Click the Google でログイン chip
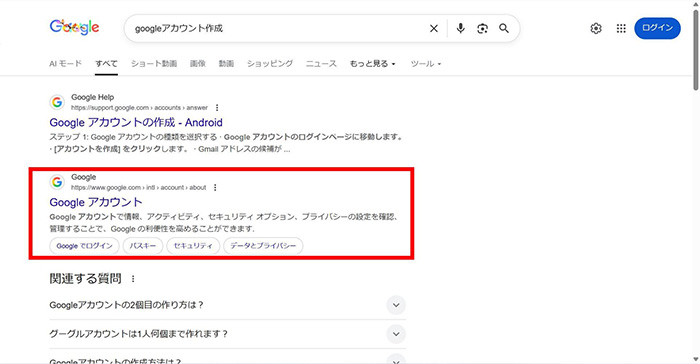Screen dimensions: 700x364 tap(84, 246)
